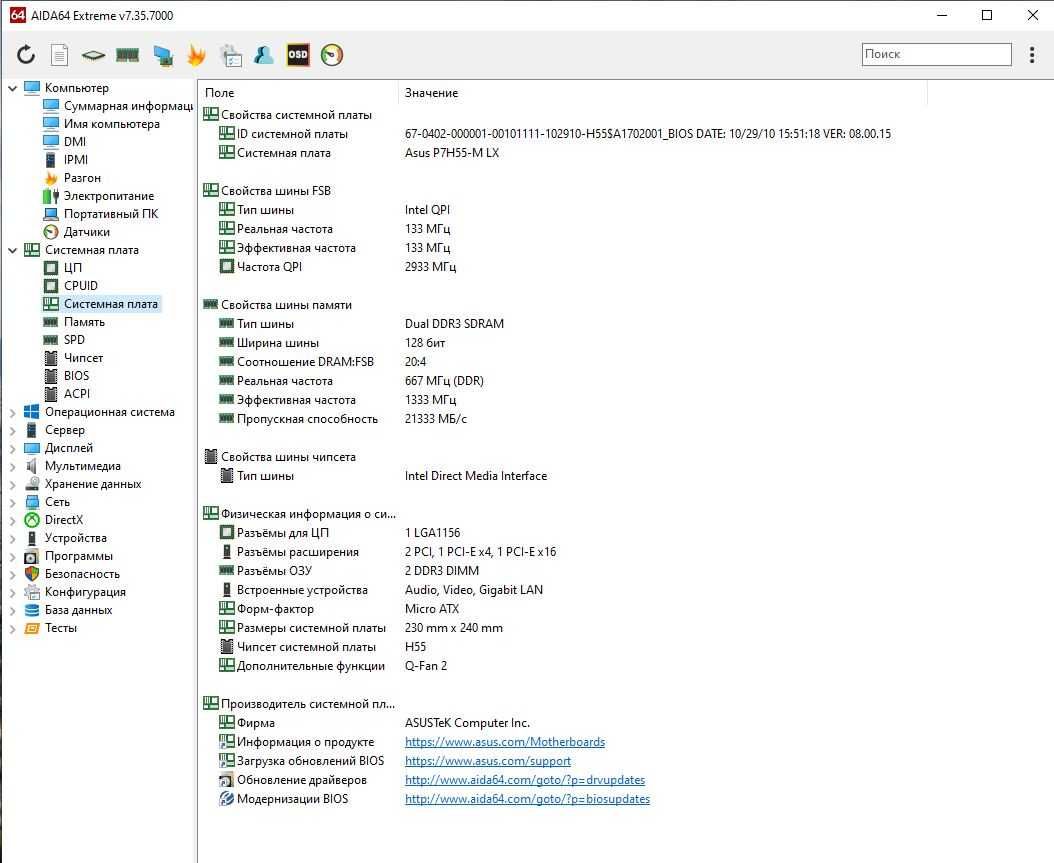Click the sensor gauge toolbar icon
Screen dimensions: 1054x863
[332, 54]
